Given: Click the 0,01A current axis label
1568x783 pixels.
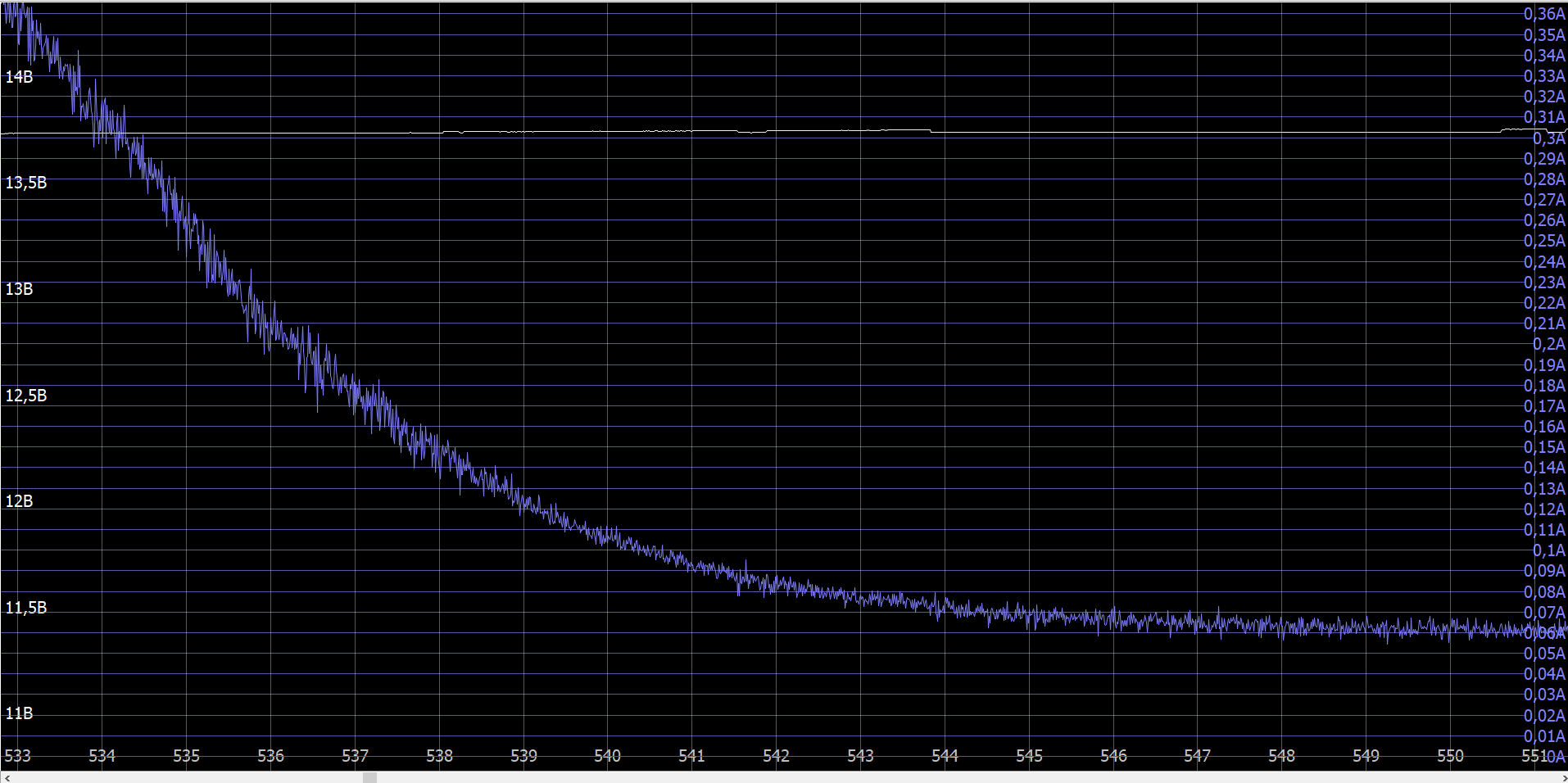Looking at the screenshot, I should pyautogui.click(x=1544, y=736).
